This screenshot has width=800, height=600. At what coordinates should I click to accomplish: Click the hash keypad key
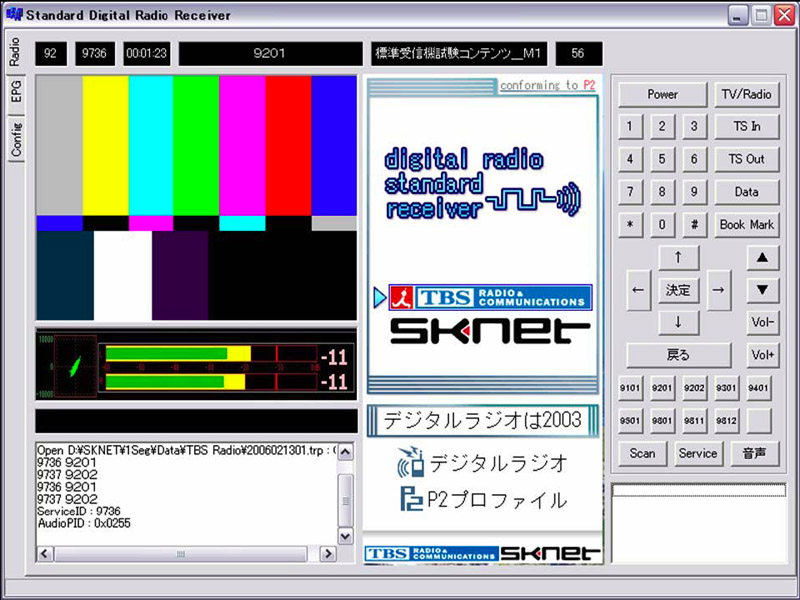pos(694,224)
